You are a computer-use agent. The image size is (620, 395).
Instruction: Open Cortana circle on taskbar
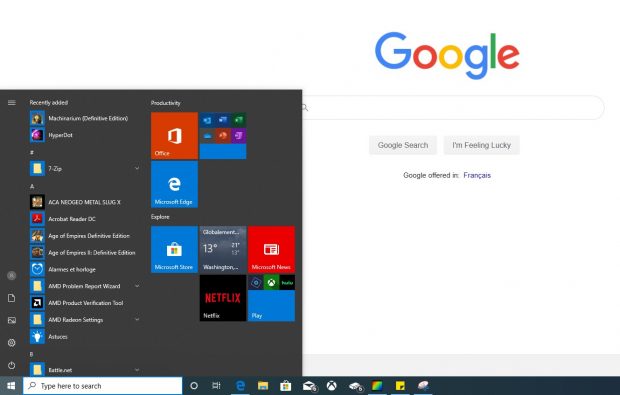point(194,386)
